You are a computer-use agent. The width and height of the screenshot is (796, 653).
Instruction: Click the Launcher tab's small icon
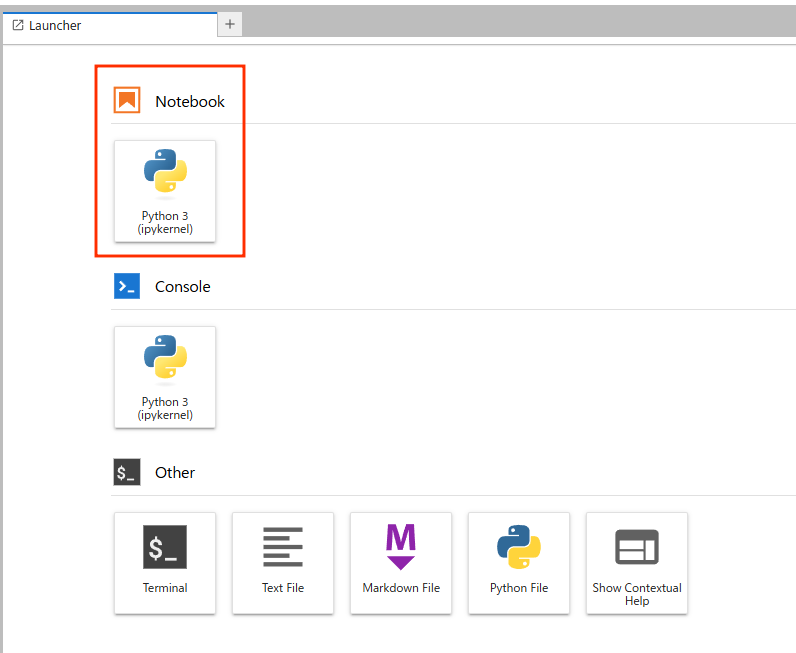(18, 25)
